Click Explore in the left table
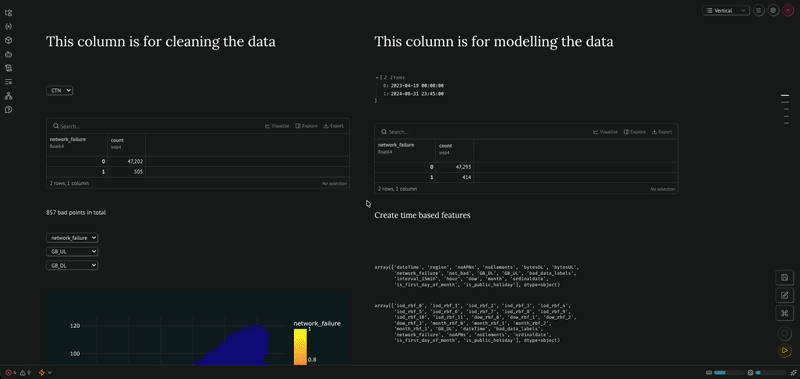This screenshot has height=379, width=800. (x=306, y=126)
